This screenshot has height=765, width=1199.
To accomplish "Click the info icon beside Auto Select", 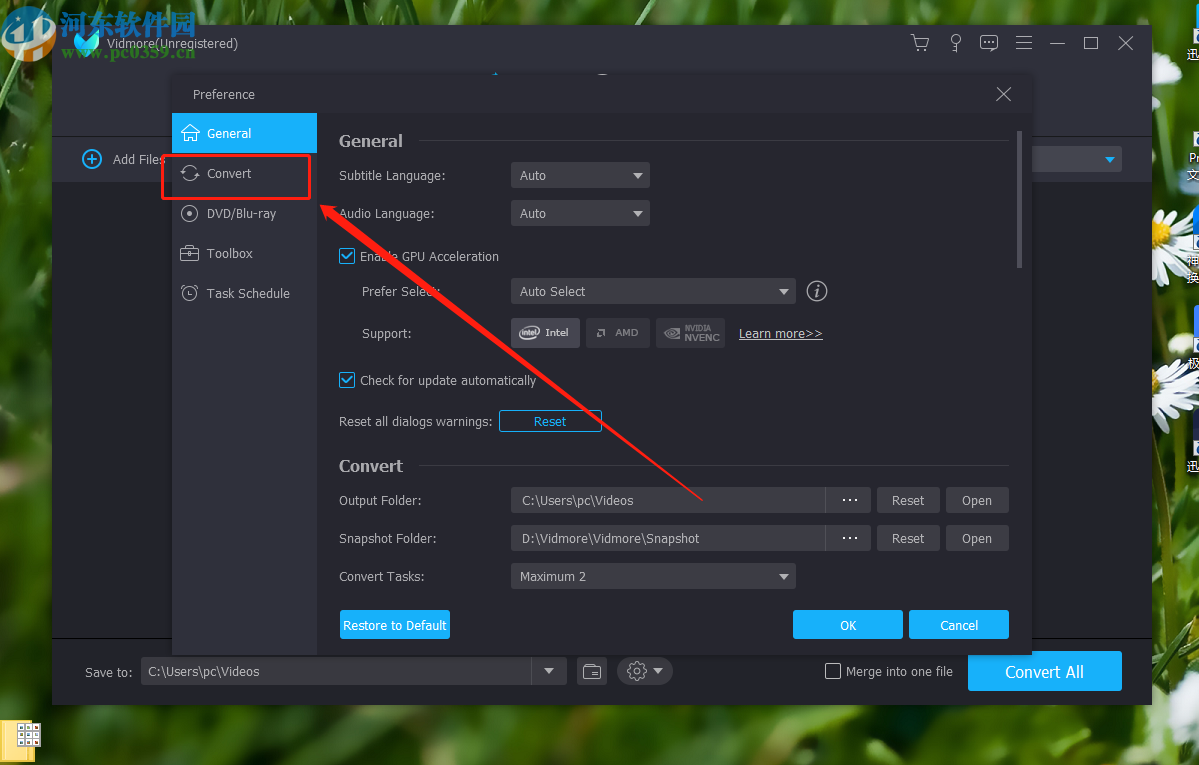I will (817, 291).
